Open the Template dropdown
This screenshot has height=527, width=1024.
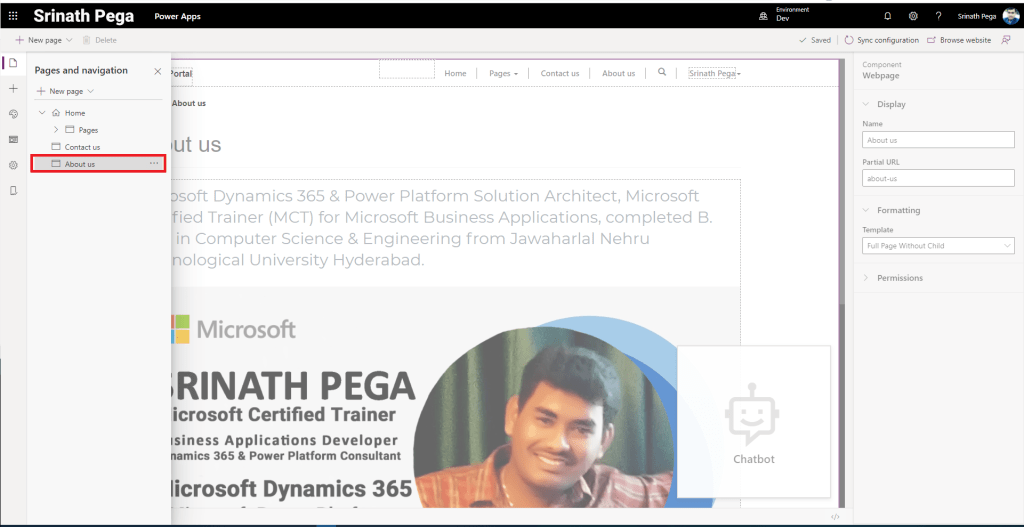click(938, 245)
